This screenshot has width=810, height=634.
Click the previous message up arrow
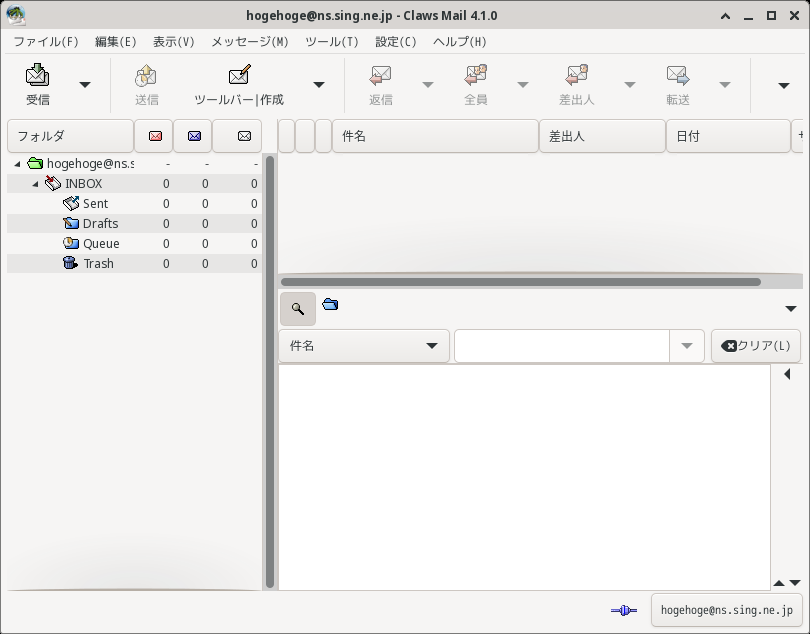point(779,583)
